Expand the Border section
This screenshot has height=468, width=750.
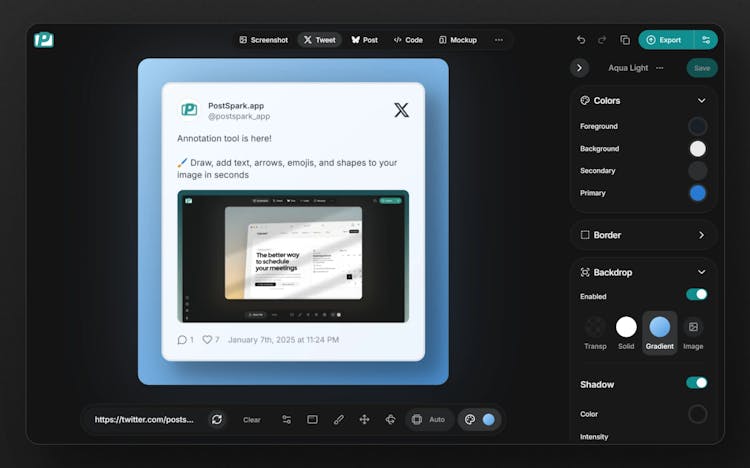701,235
